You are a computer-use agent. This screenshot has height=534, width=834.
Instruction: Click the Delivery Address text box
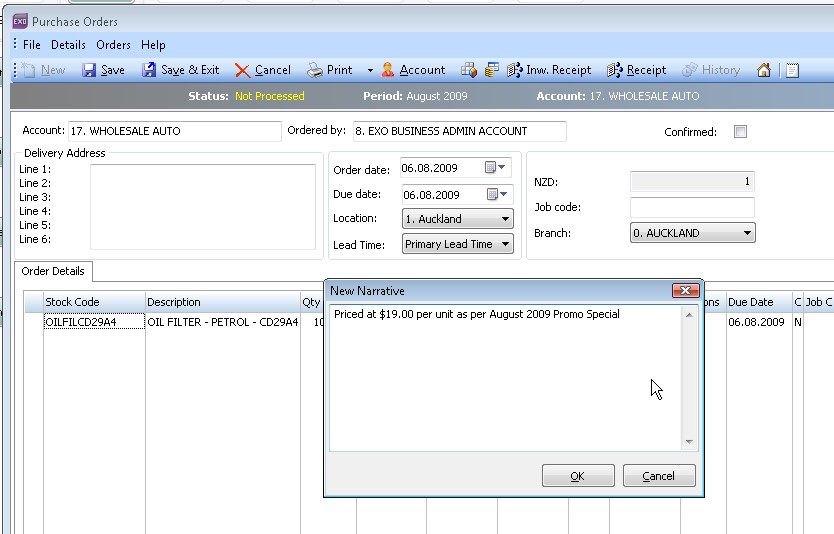pyautogui.click(x=203, y=206)
